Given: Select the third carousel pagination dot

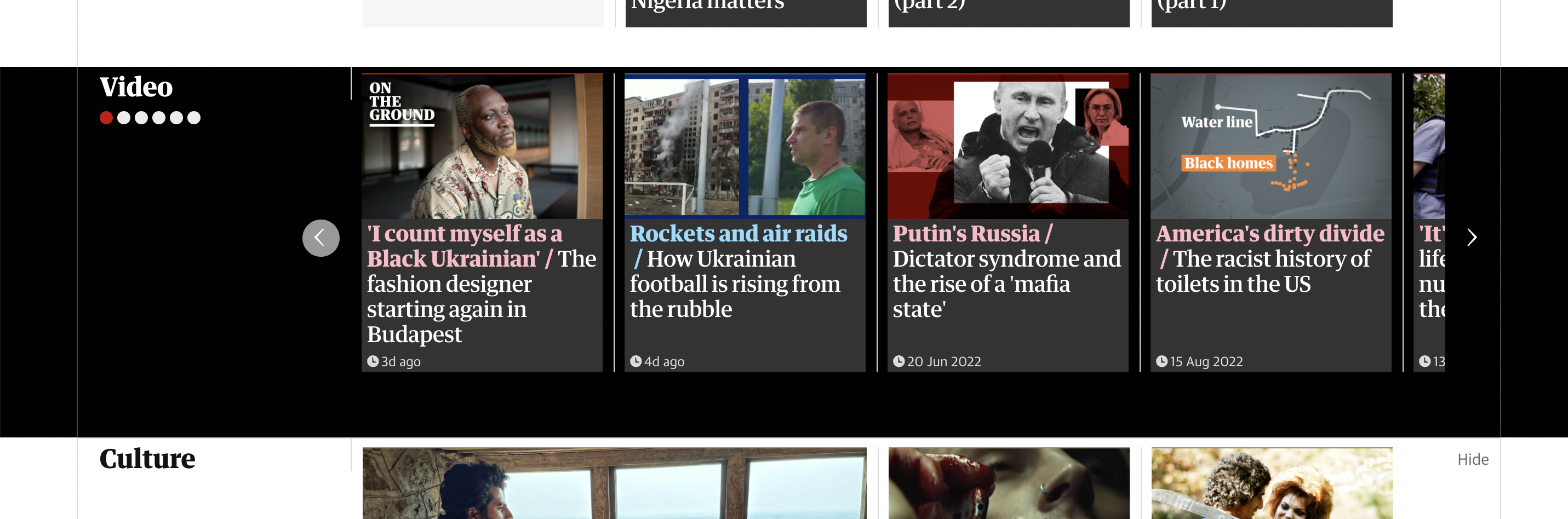Looking at the screenshot, I should pos(141,118).
